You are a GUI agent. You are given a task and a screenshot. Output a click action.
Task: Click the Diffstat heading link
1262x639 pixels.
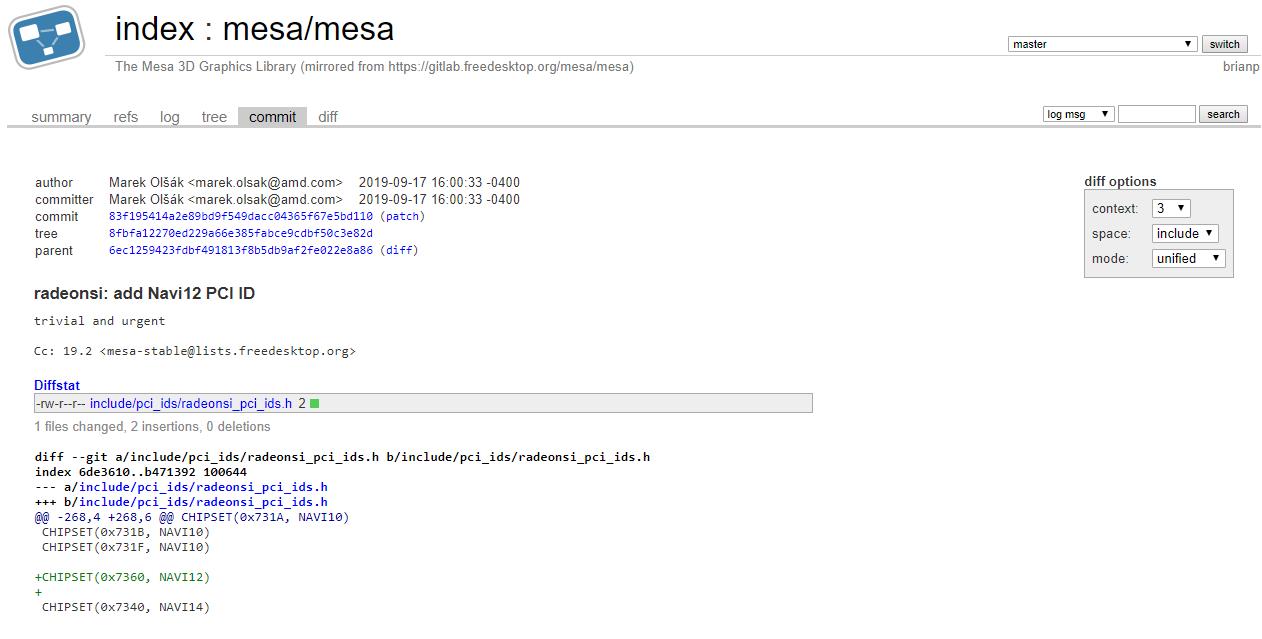pyautogui.click(x=57, y=385)
